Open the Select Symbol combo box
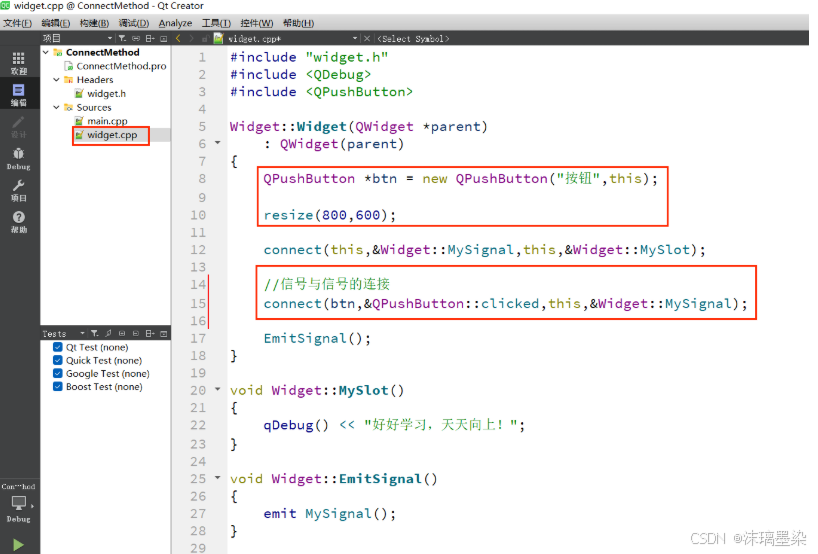The width and height of the screenshot is (818, 554). click(x=413, y=38)
